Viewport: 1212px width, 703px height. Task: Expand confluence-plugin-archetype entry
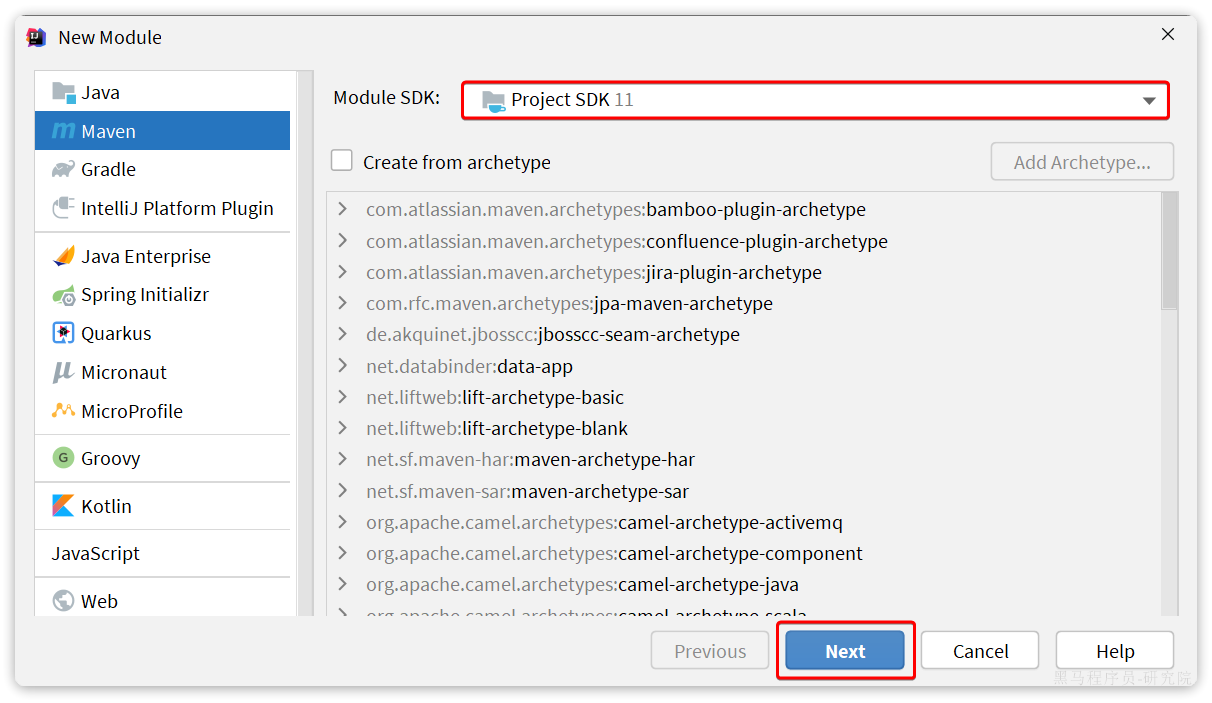click(x=343, y=241)
